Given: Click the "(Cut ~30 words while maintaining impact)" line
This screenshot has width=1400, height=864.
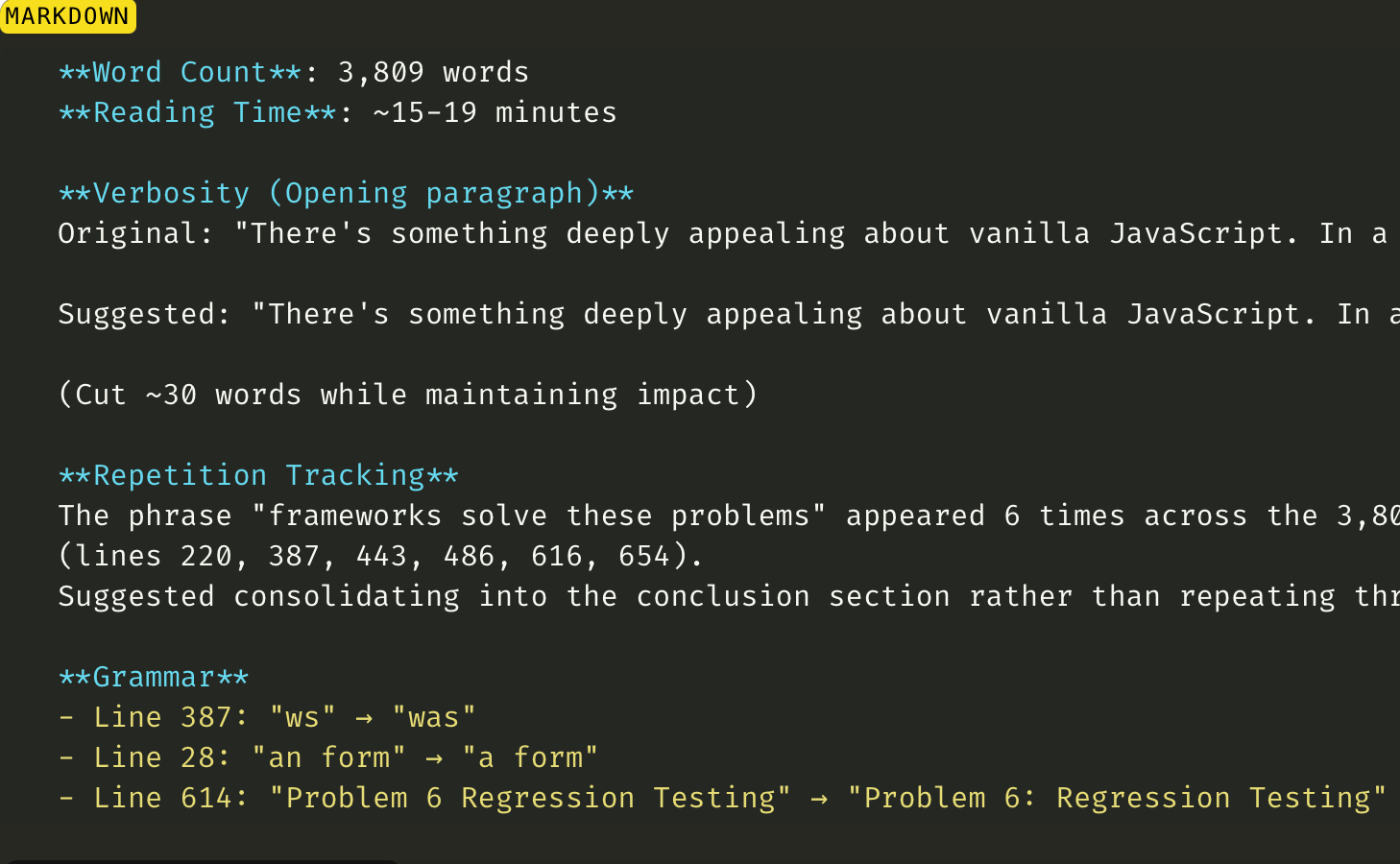Looking at the screenshot, I should point(408,396).
